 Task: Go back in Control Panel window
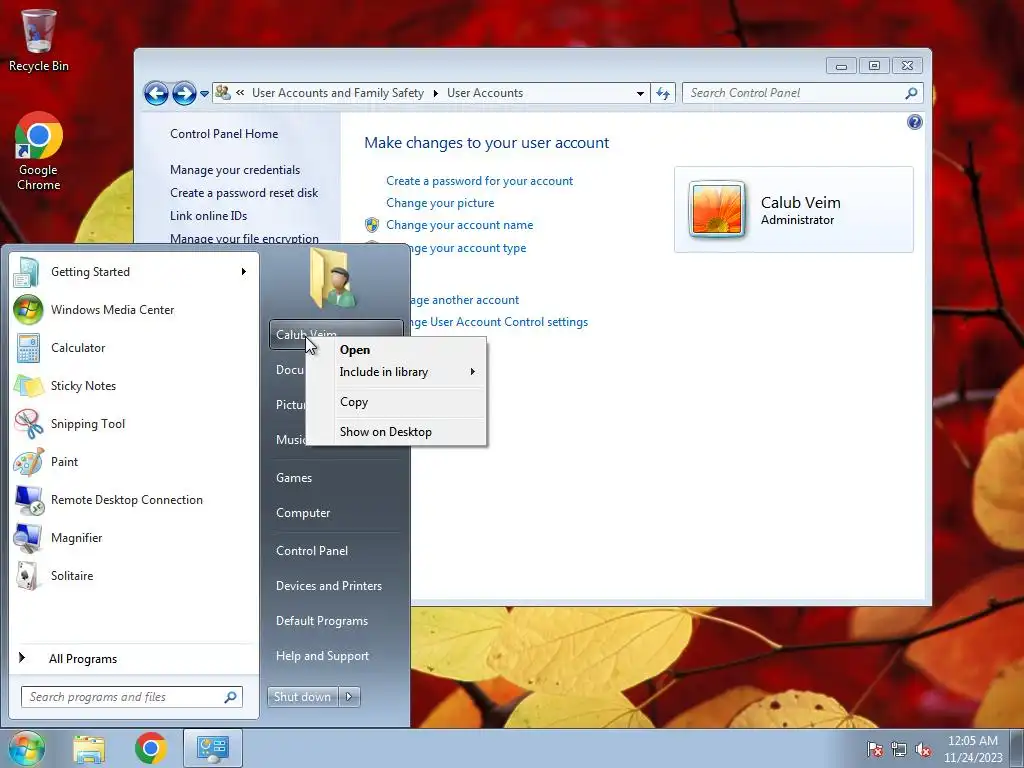pos(156,93)
